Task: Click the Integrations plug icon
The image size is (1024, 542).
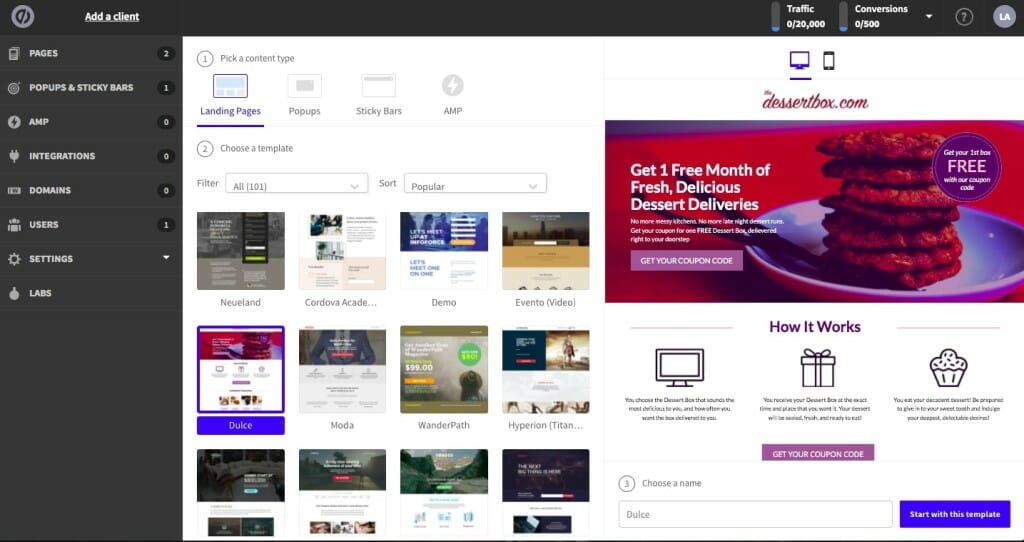Action: tap(14, 156)
